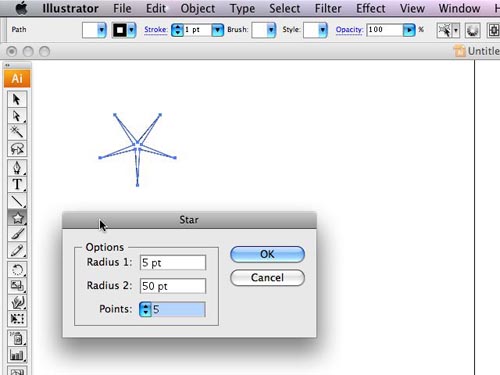Activate the Rotate tool
Viewport: 500px width, 375px height.
[17, 269]
